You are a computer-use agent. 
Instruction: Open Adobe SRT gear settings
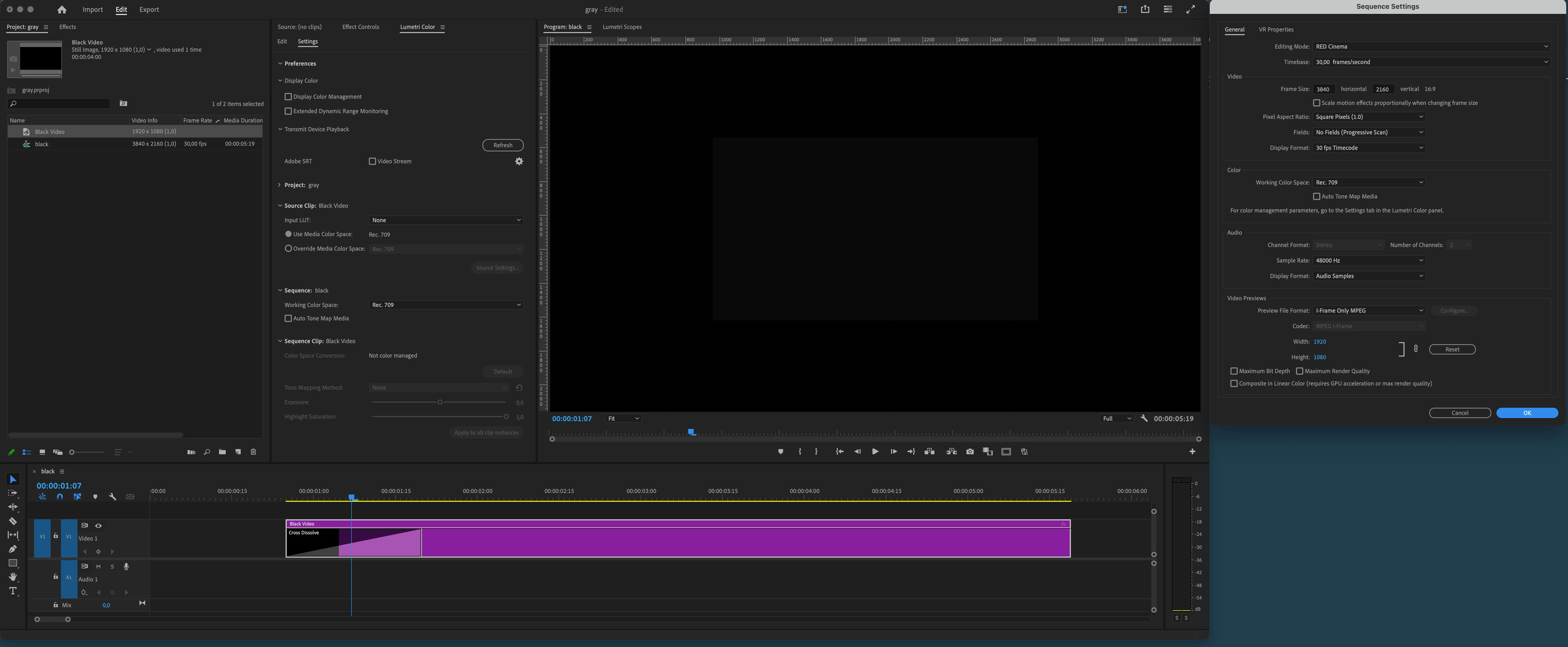pos(519,161)
